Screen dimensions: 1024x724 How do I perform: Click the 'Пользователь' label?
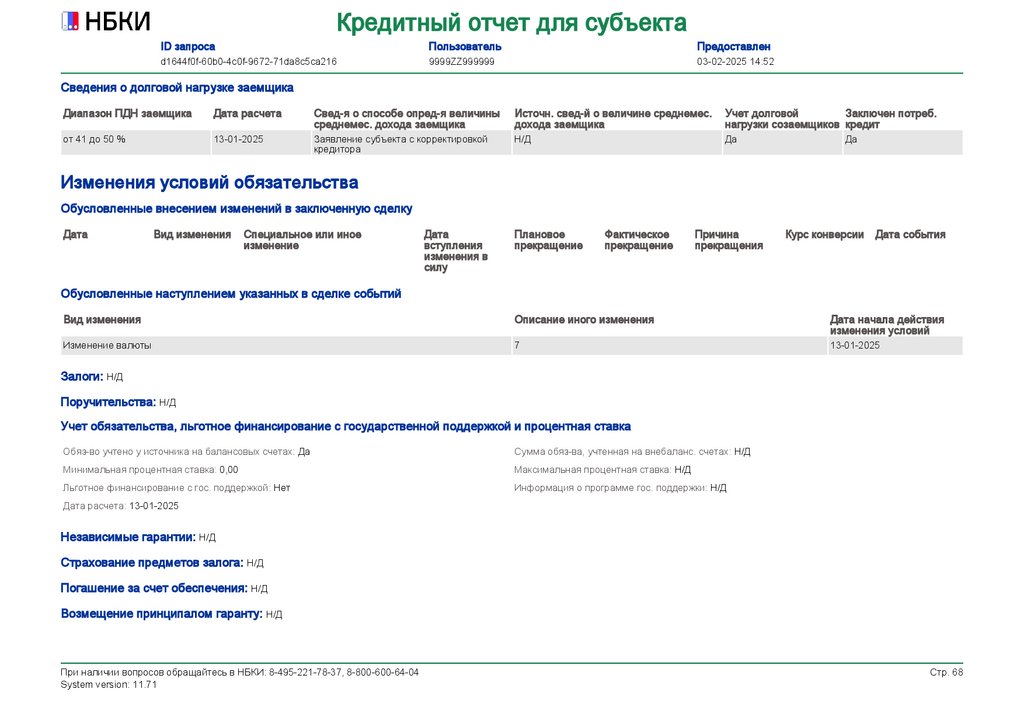coord(465,46)
